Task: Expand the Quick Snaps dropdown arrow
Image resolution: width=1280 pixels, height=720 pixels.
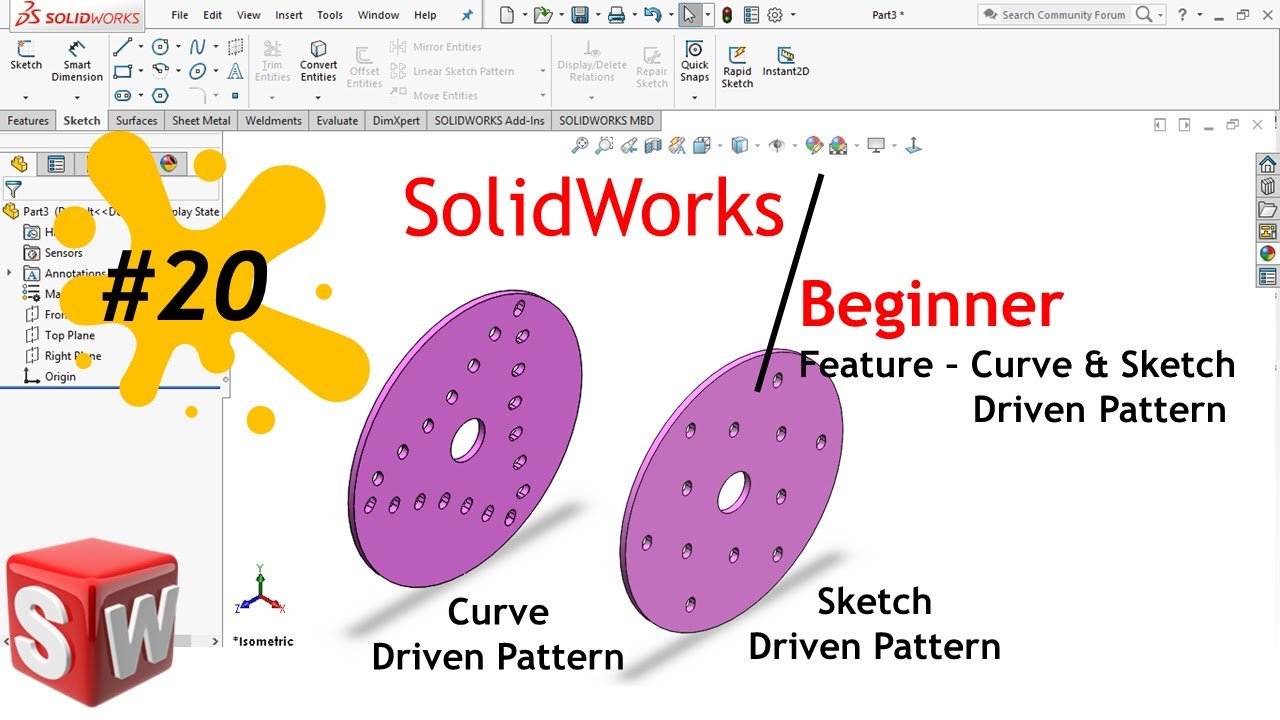Action: pos(694,97)
